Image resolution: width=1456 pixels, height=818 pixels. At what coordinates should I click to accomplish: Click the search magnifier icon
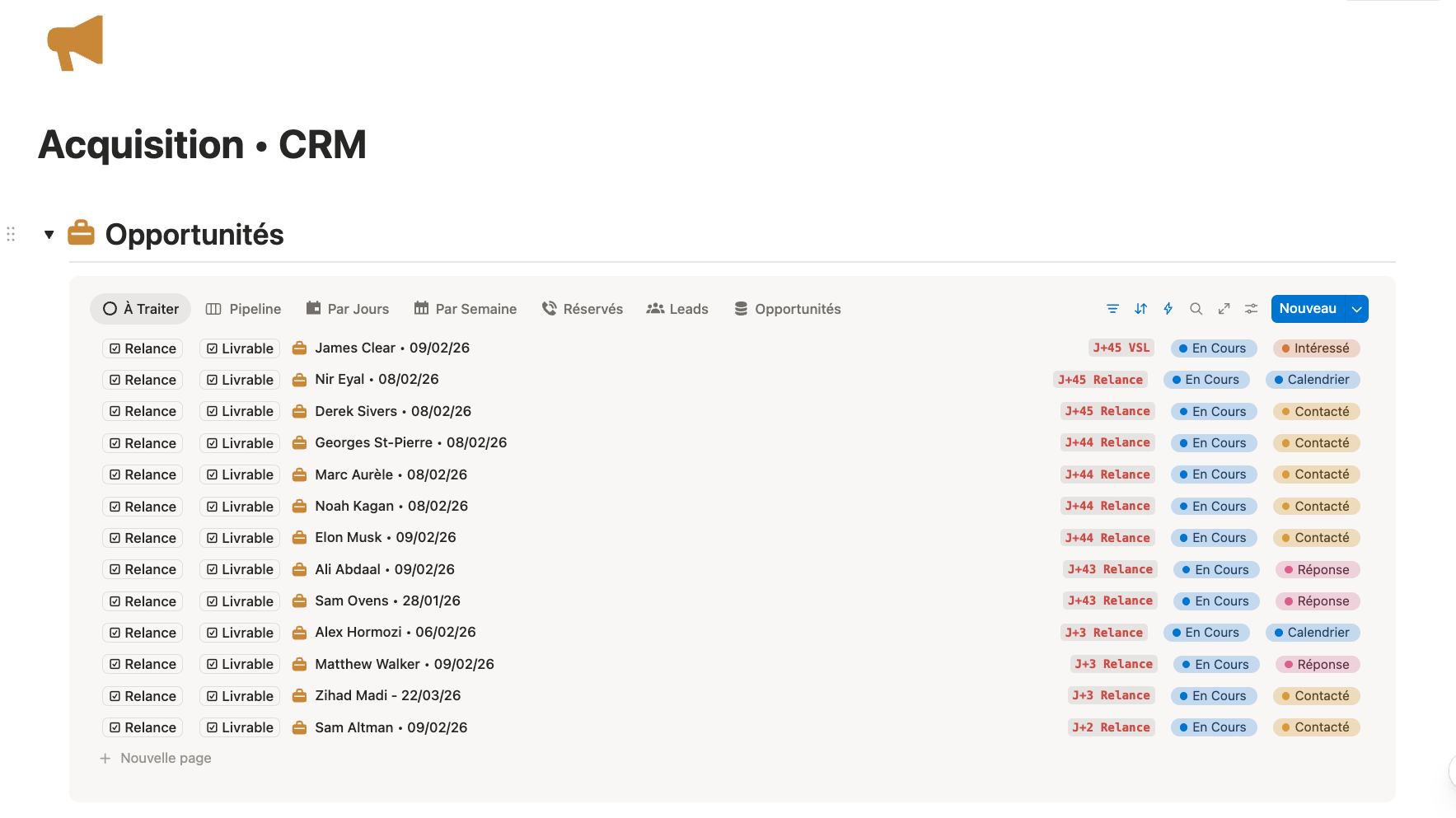[1196, 309]
